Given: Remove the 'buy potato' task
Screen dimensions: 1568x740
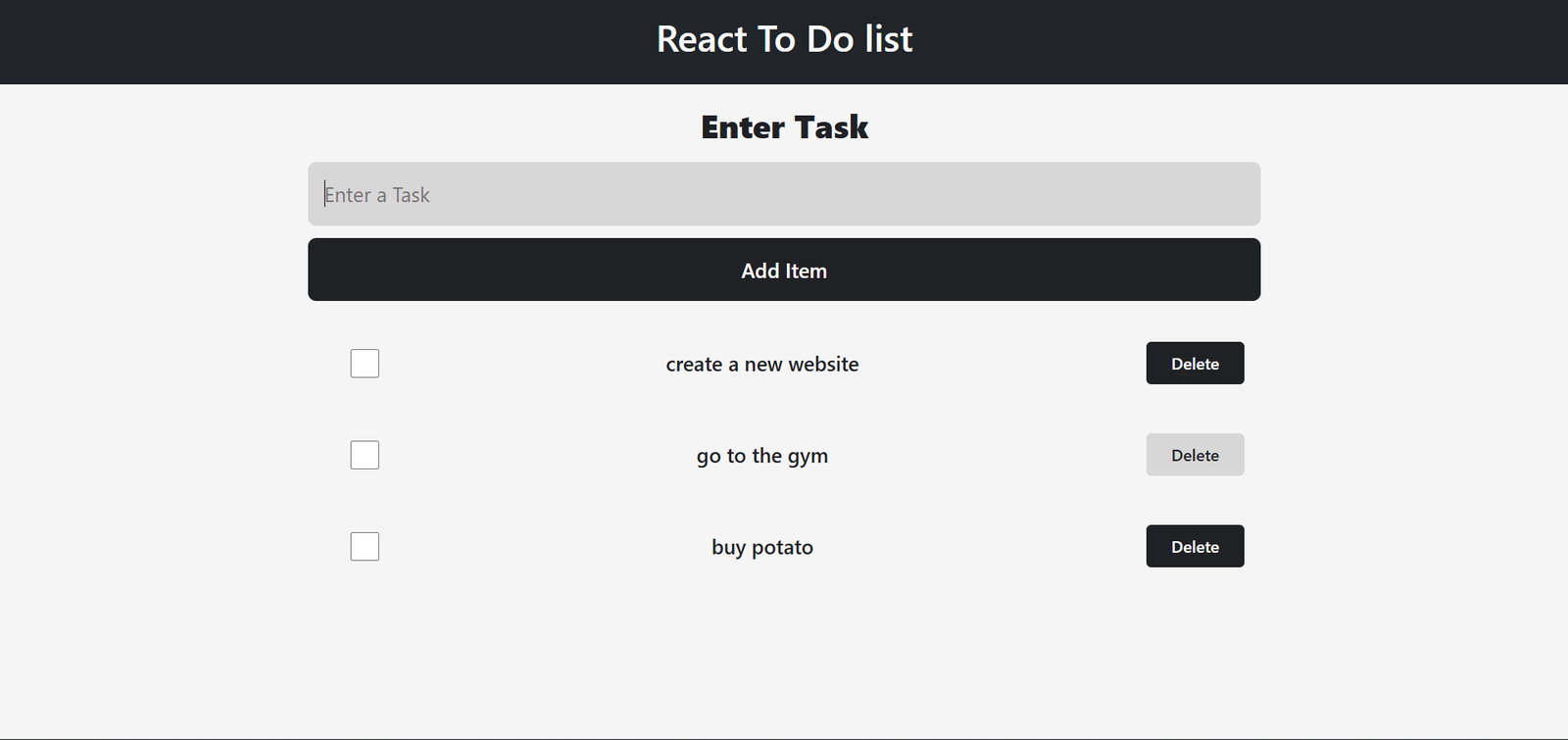Looking at the screenshot, I should point(1195,547).
